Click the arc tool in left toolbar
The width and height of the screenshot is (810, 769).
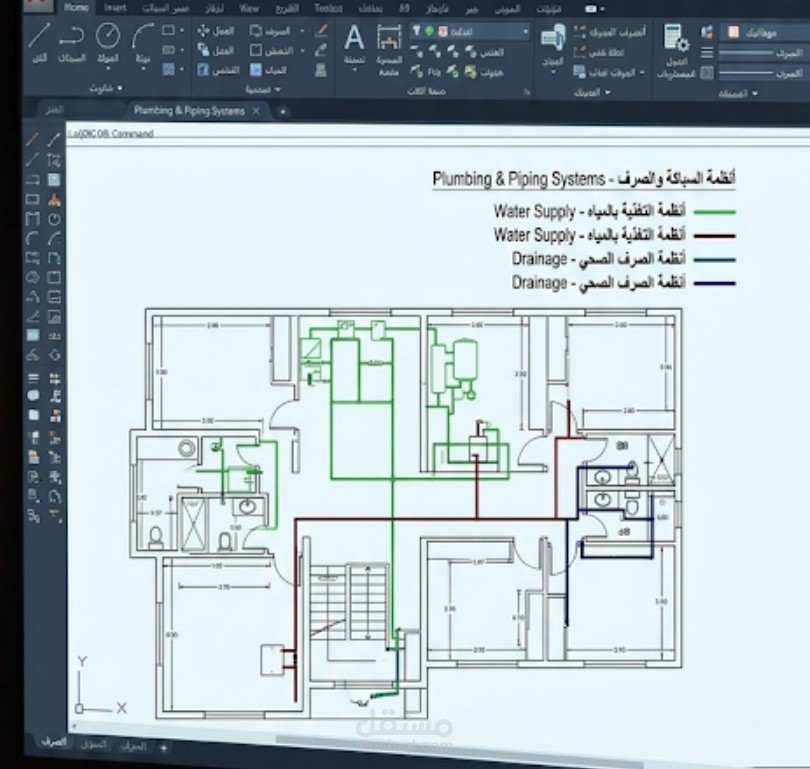point(33,239)
